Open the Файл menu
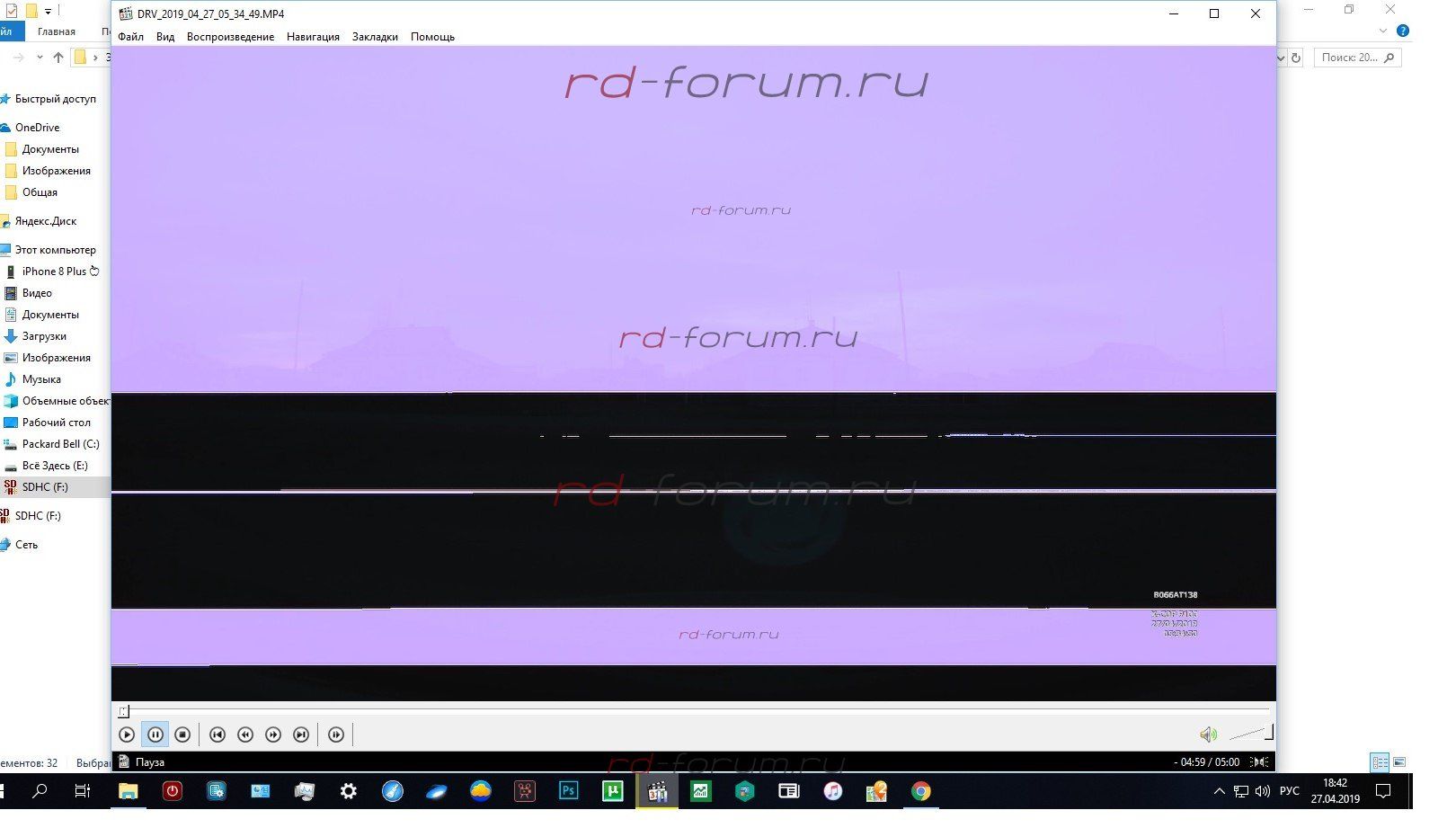Viewport: 1456px width, 828px height. (x=130, y=37)
